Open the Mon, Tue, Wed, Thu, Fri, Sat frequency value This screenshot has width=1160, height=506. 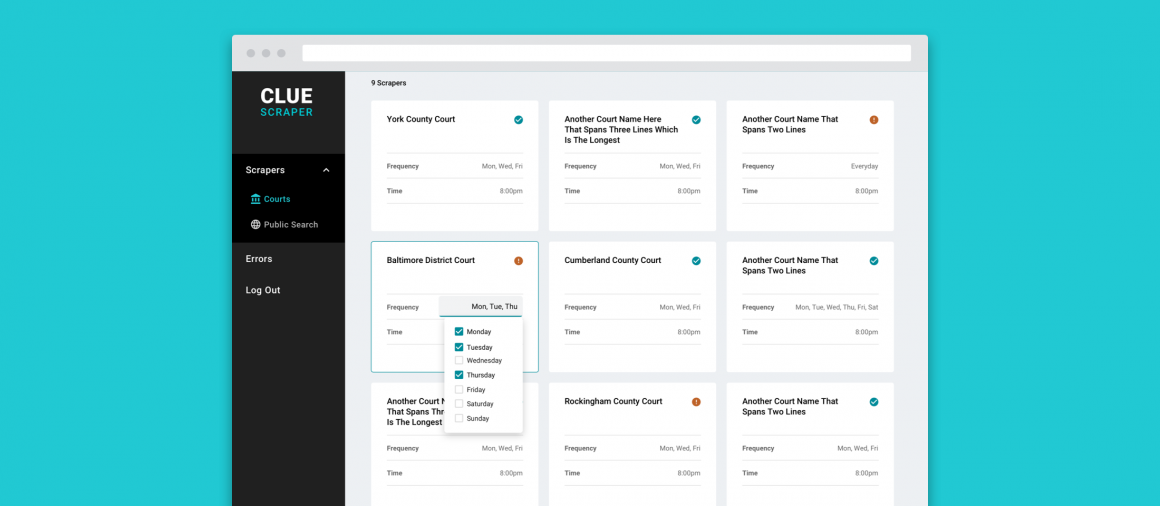point(837,307)
